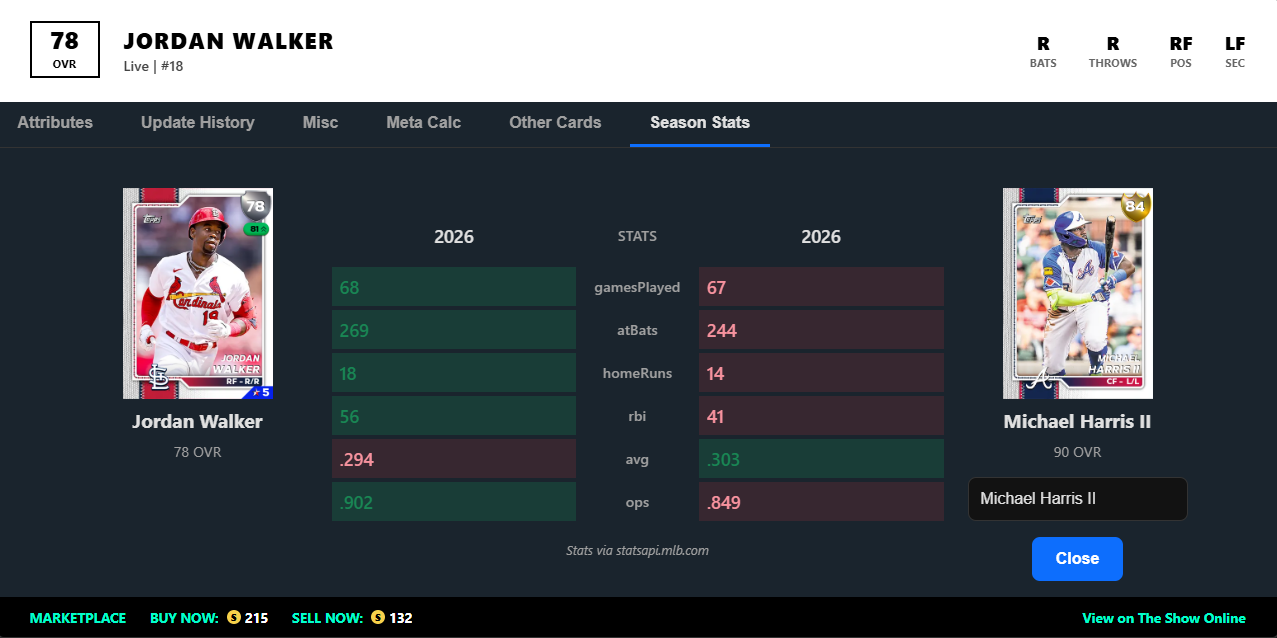Click the Jordan Walker card image
1277x638 pixels.
[198, 294]
